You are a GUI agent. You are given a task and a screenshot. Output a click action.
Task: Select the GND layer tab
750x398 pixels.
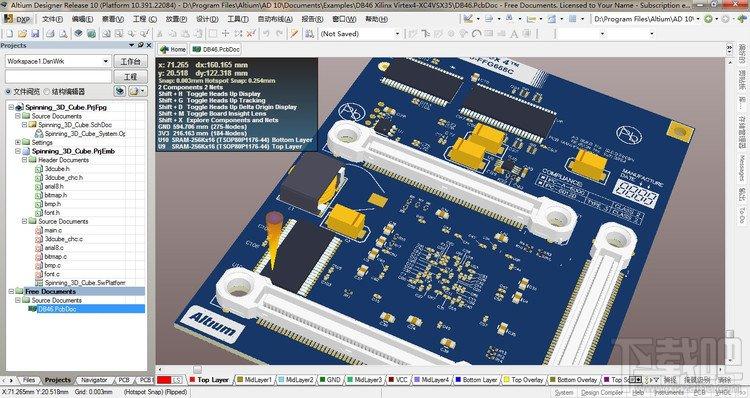coord(330,380)
